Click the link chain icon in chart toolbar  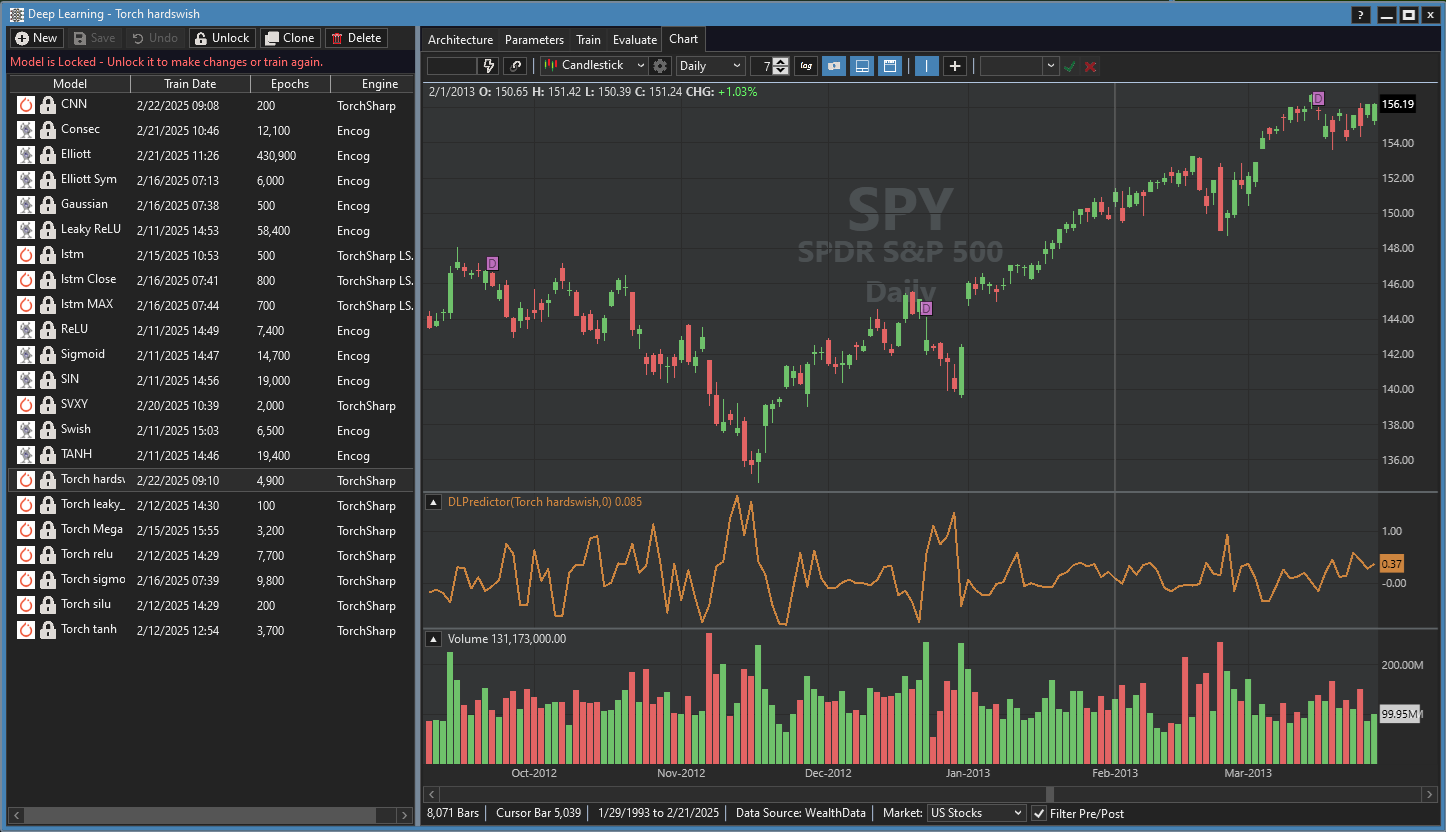(515, 66)
